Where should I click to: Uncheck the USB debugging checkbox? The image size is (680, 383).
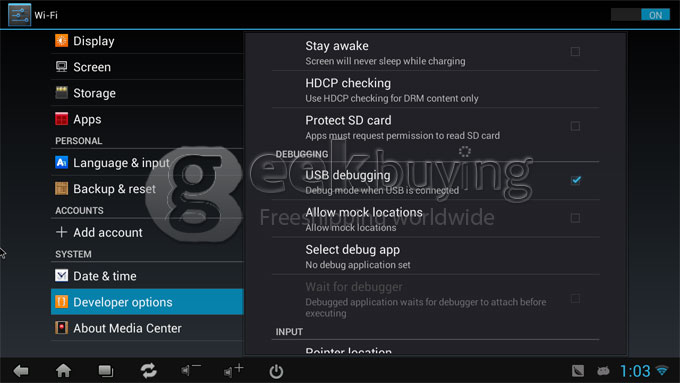coord(575,180)
